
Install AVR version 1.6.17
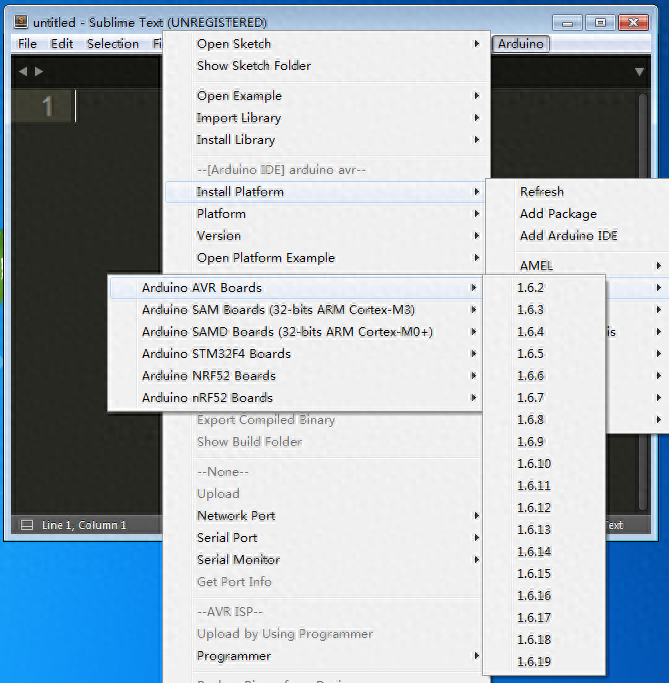point(544,617)
